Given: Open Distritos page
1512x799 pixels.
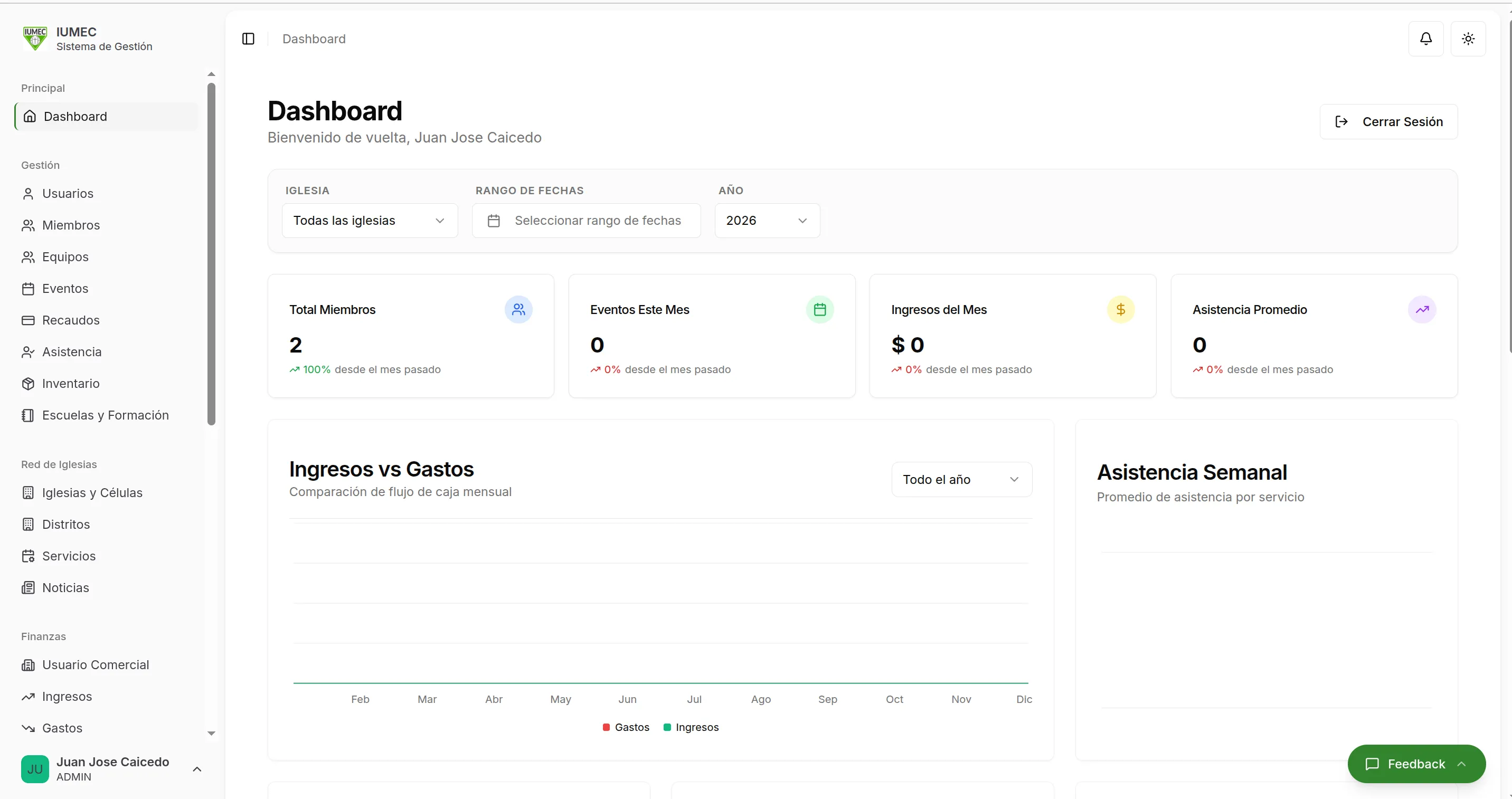Looking at the screenshot, I should (106, 525).
